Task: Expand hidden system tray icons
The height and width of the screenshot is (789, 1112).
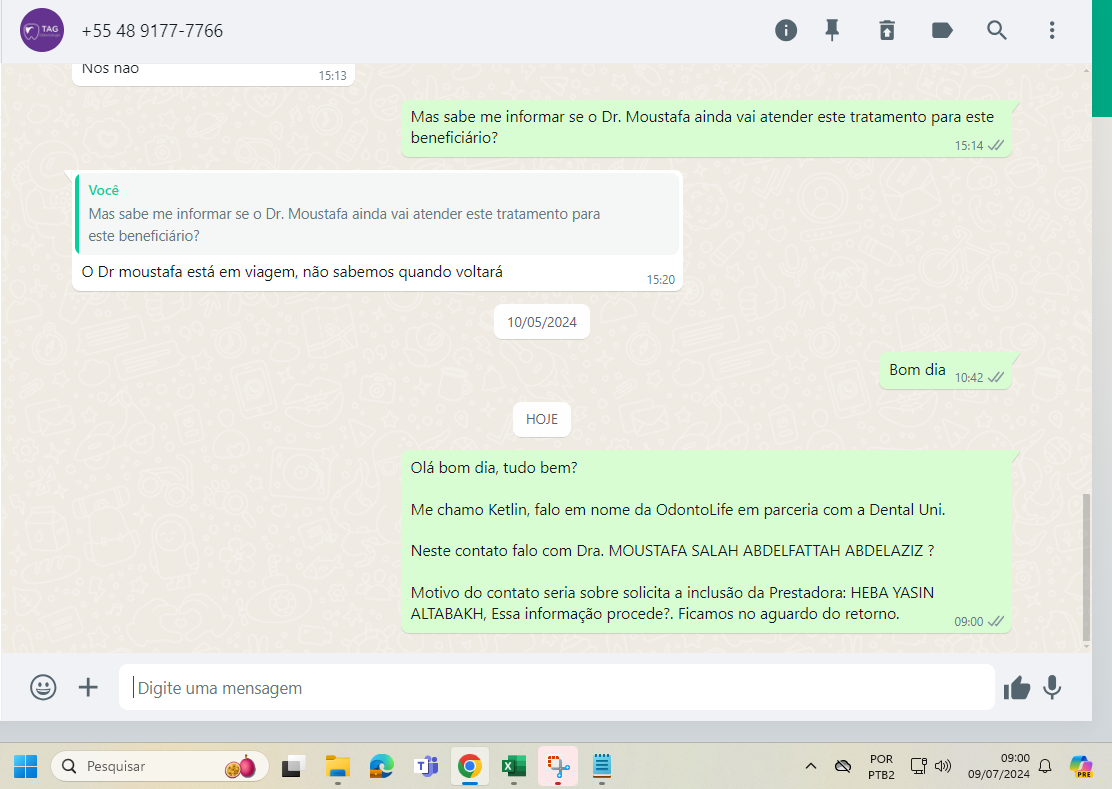Action: click(811, 766)
